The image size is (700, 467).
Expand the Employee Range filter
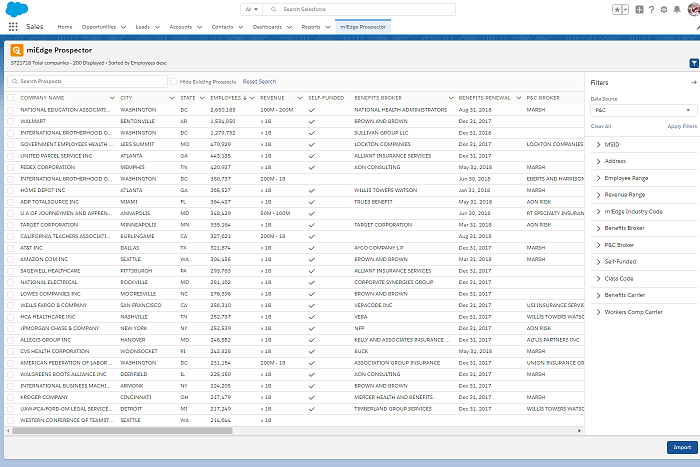[x=625, y=176]
